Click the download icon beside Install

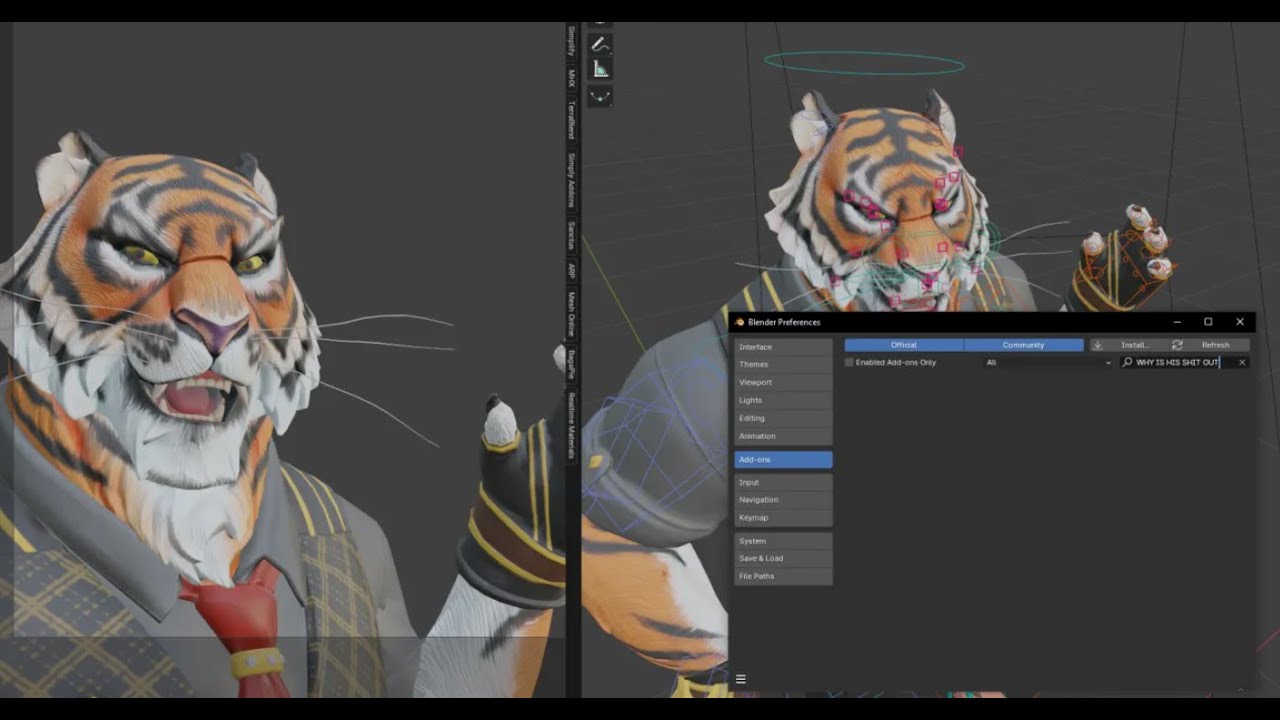(x=1098, y=345)
